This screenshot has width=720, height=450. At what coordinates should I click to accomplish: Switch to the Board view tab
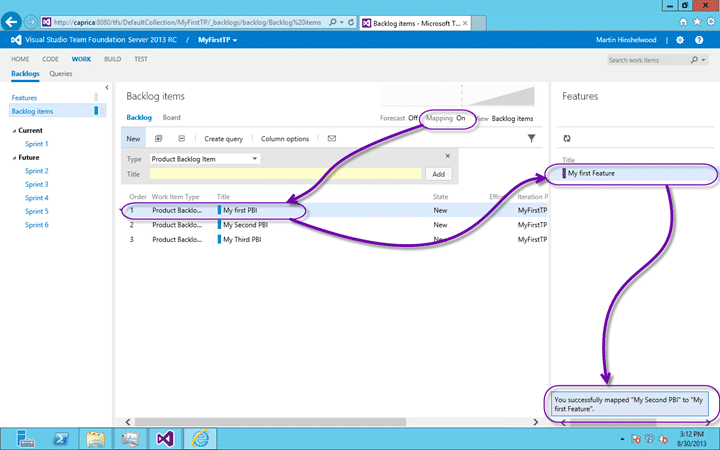click(x=171, y=118)
